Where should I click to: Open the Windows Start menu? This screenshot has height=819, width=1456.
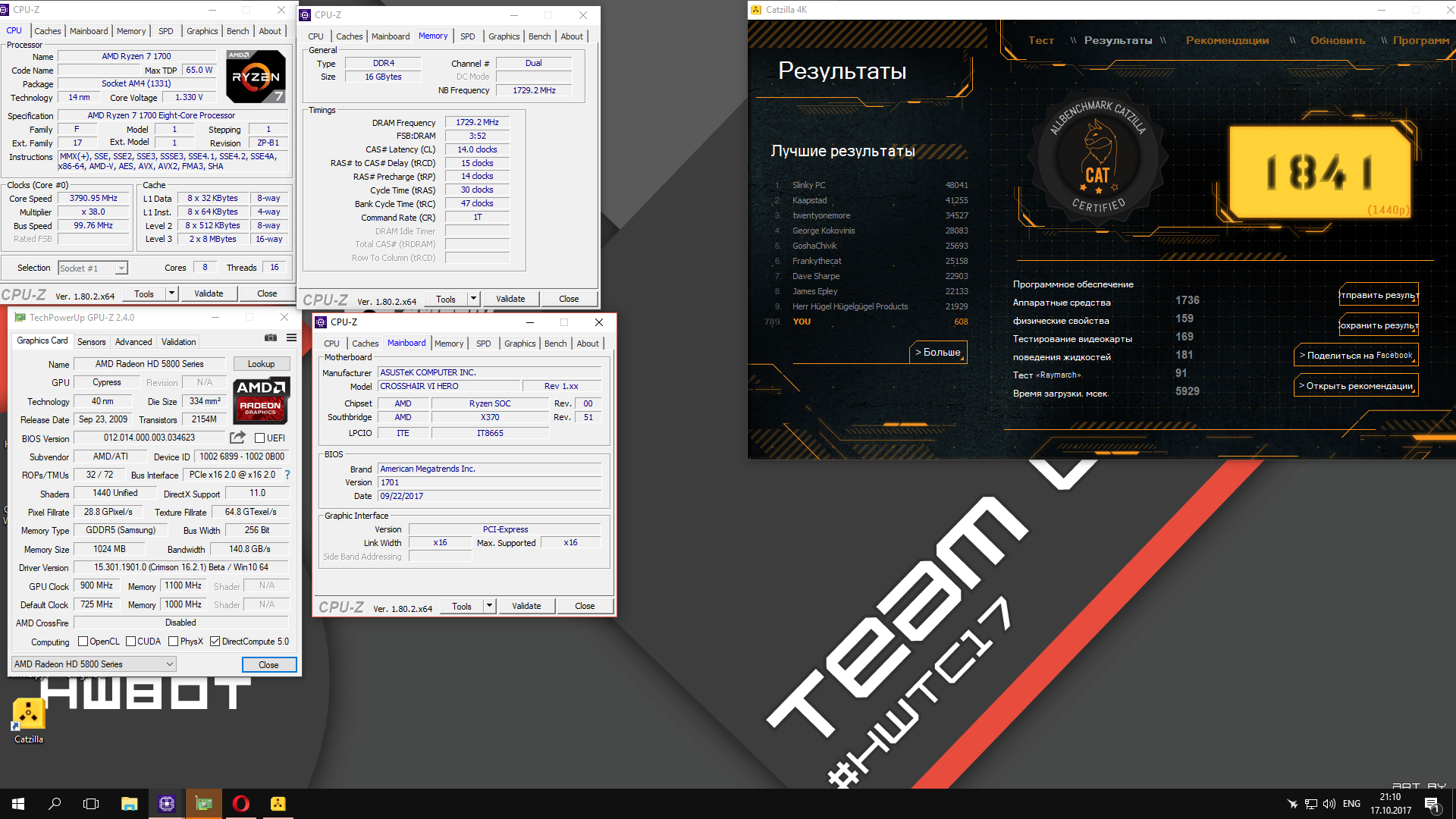pyautogui.click(x=18, y=804)
